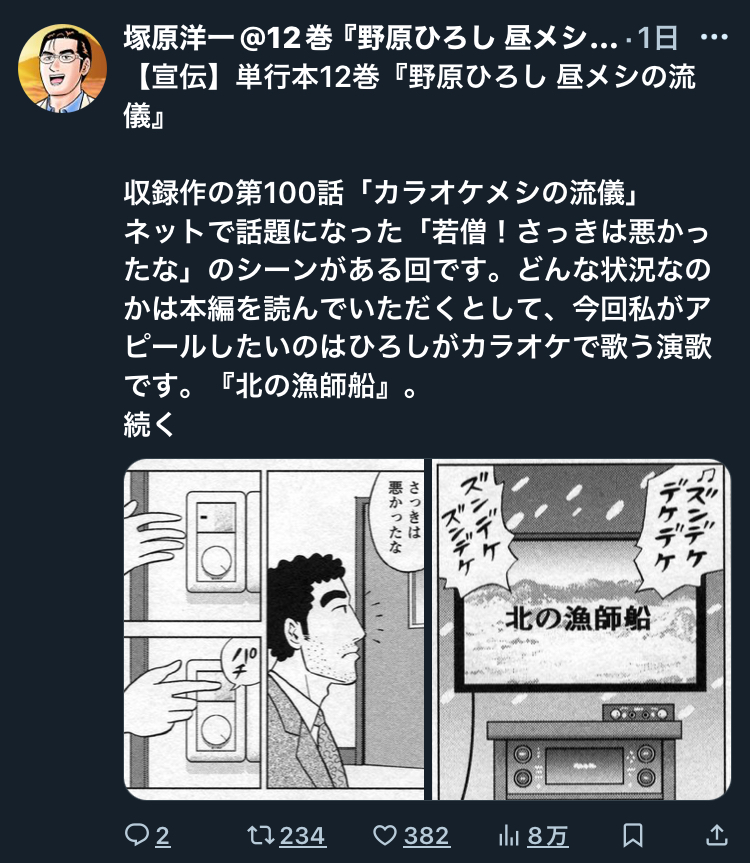
Task: Like the post with the heart icon
Action: (x=385, y=835)
